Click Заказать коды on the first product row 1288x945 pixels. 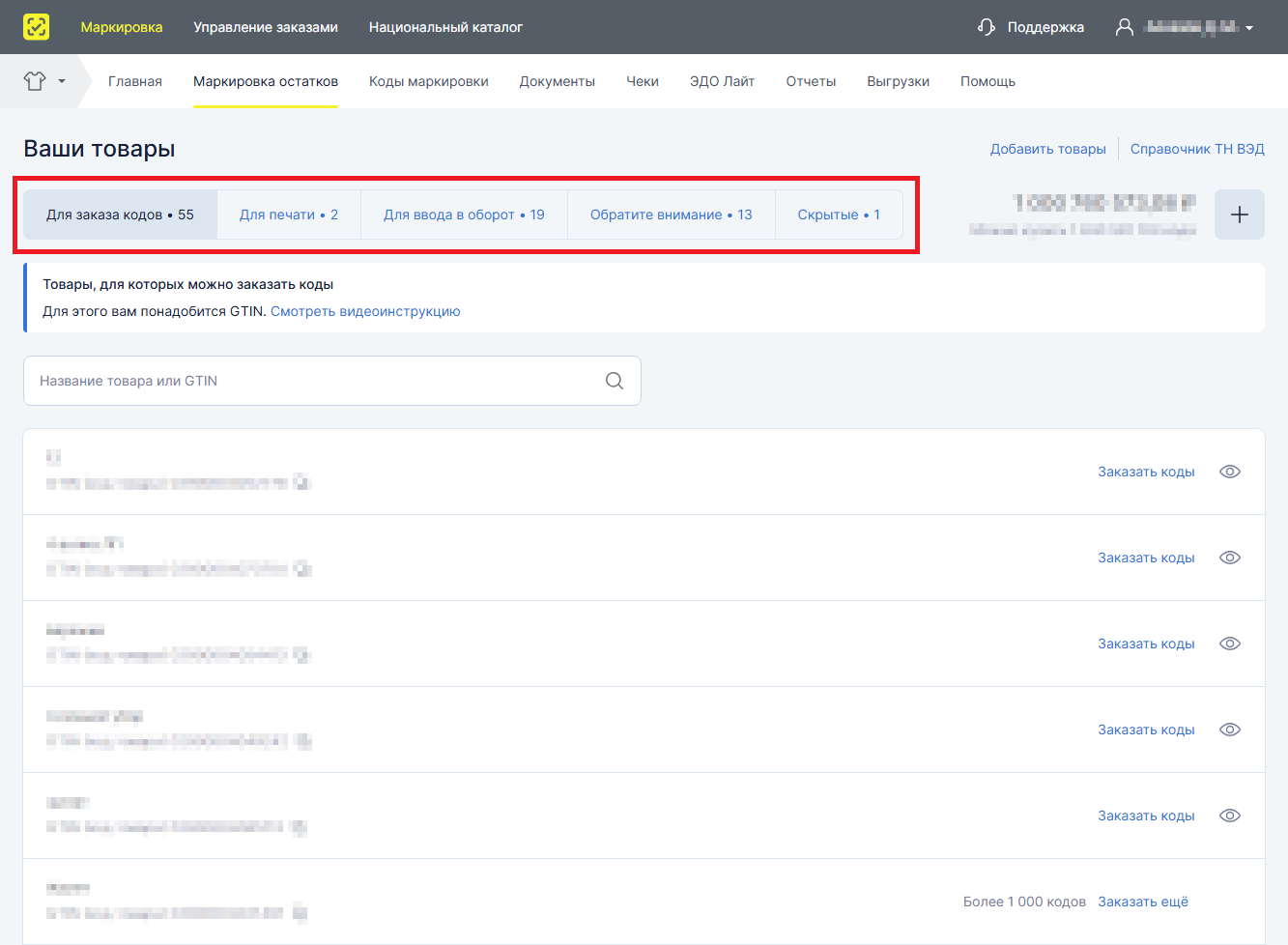pos(1146,472)
